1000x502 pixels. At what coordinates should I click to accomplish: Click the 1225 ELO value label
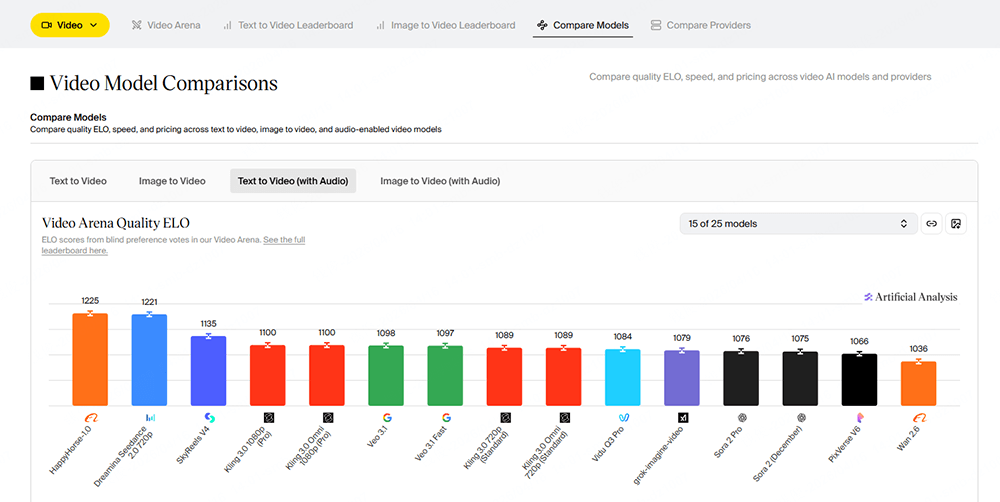[x=90, y=300]
